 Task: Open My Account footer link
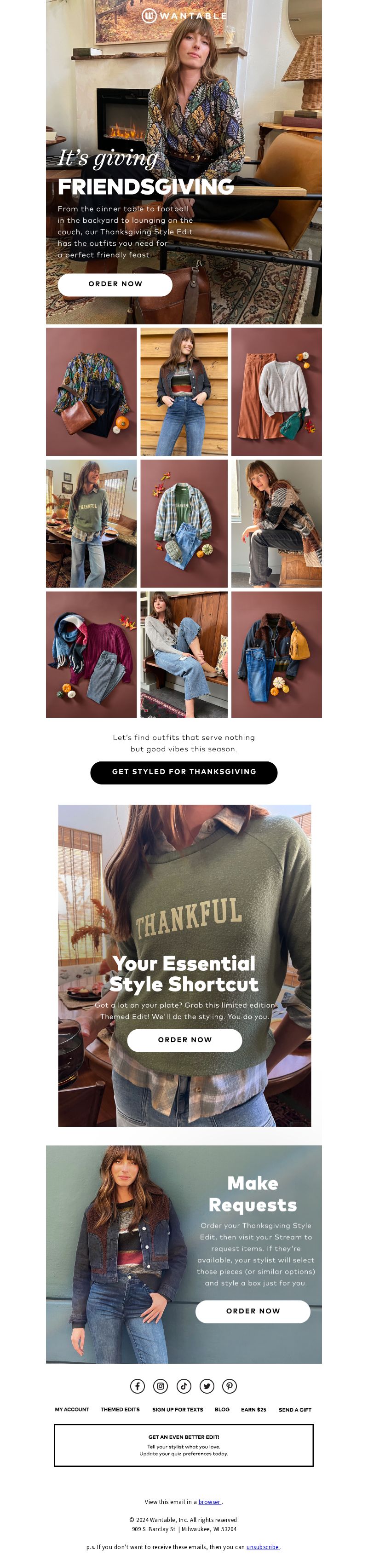coord(72,1410)
